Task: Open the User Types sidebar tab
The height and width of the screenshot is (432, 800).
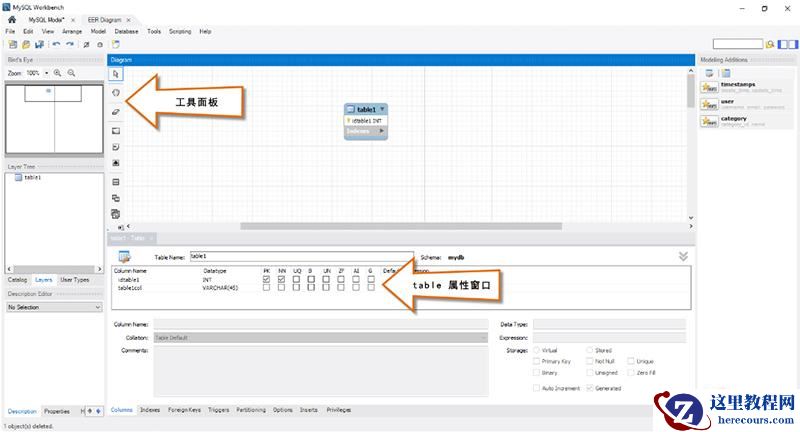Action: pyautogui.click(x=74, y=280)
